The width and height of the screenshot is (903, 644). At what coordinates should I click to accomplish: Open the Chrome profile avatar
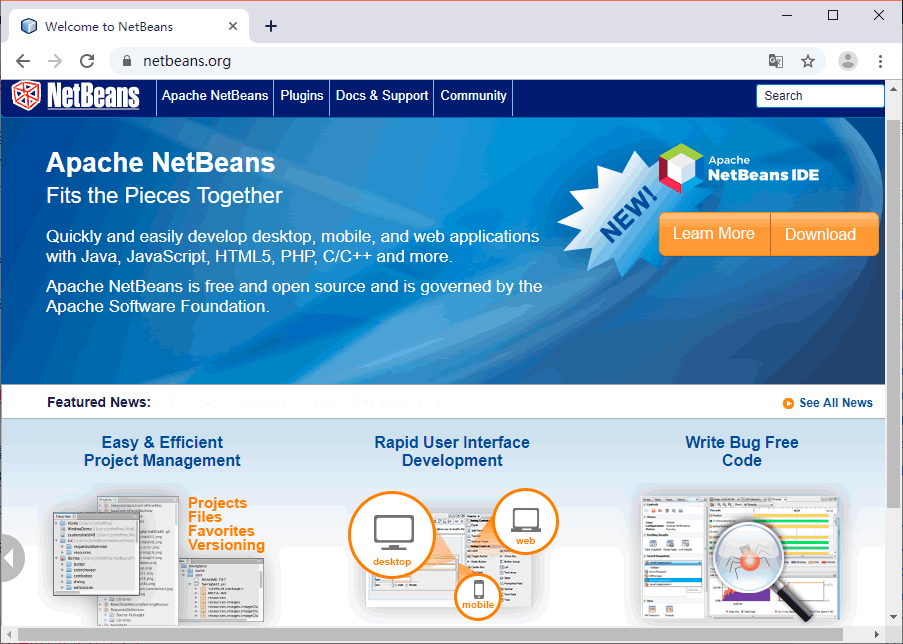847,60
